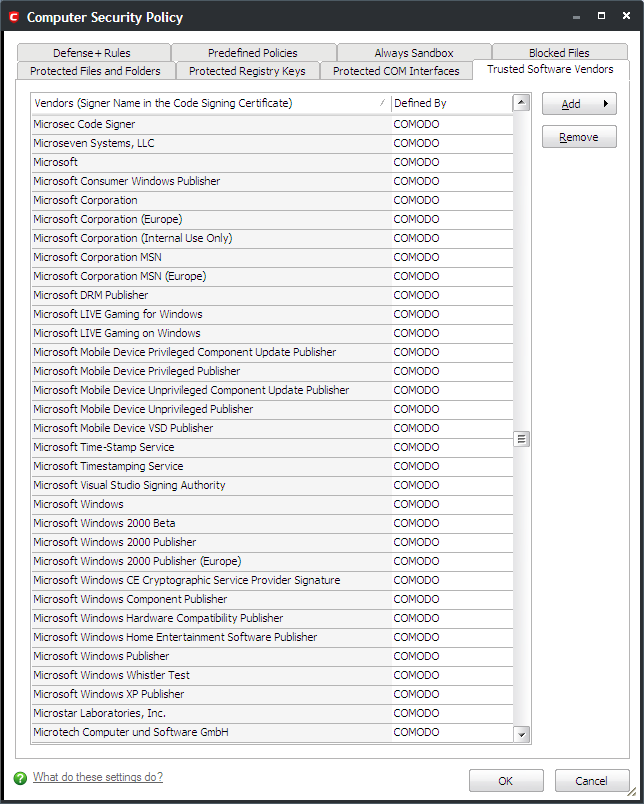This screenshot has height=804, width=644.
Task: Click the scrollbar down arrow
Action: [521, 734]
